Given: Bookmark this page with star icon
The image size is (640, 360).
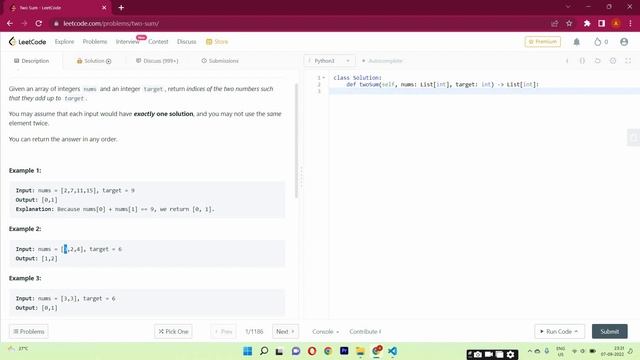Looking at the screenshot, I should (x=569, y=24).
